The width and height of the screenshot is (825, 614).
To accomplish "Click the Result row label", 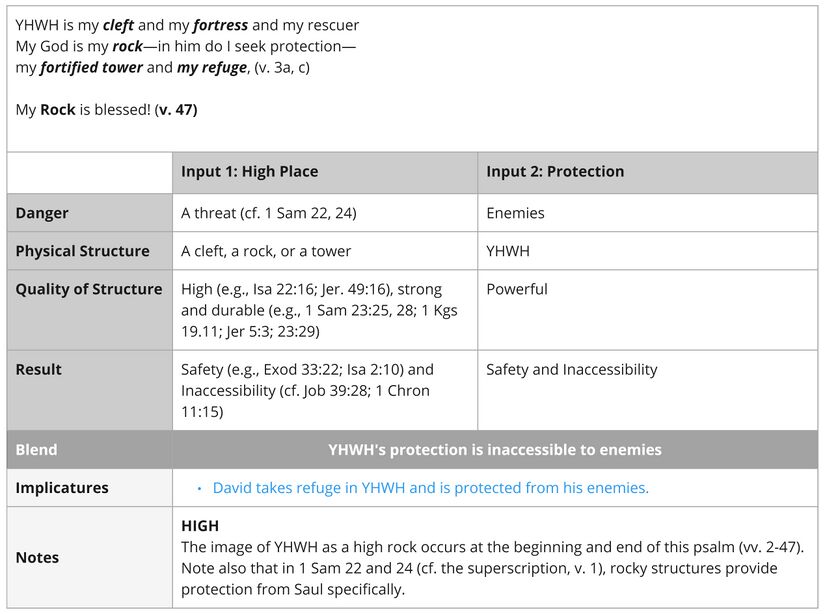I will pos(38,369).
